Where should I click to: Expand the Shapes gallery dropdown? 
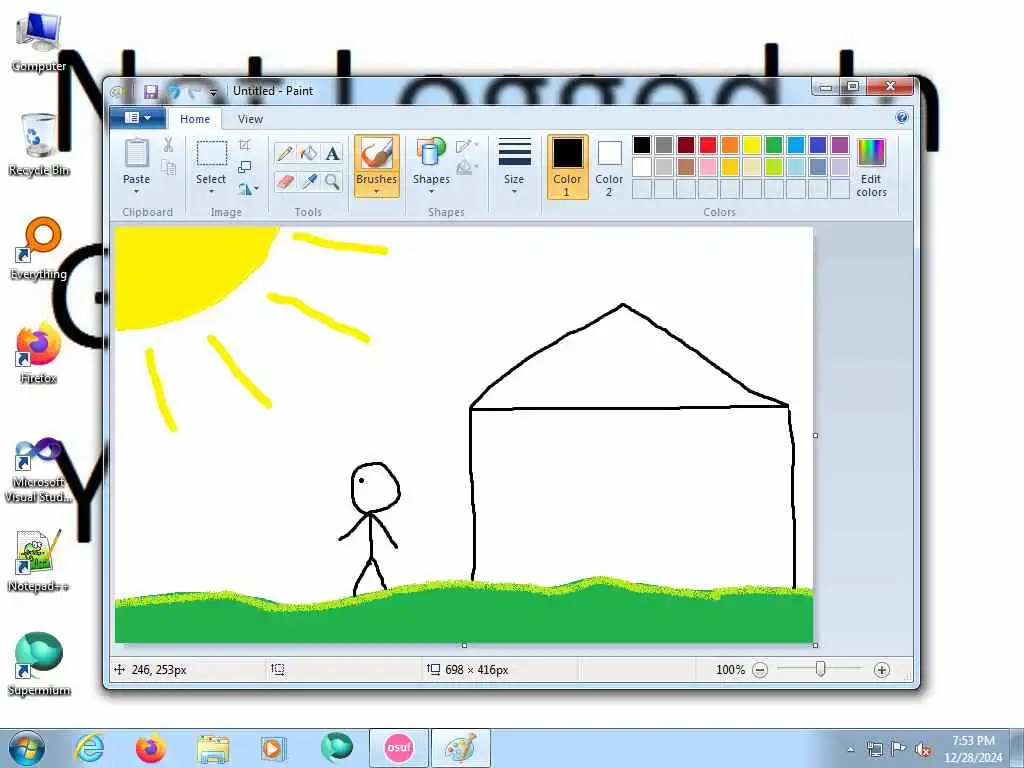[431, 192]
